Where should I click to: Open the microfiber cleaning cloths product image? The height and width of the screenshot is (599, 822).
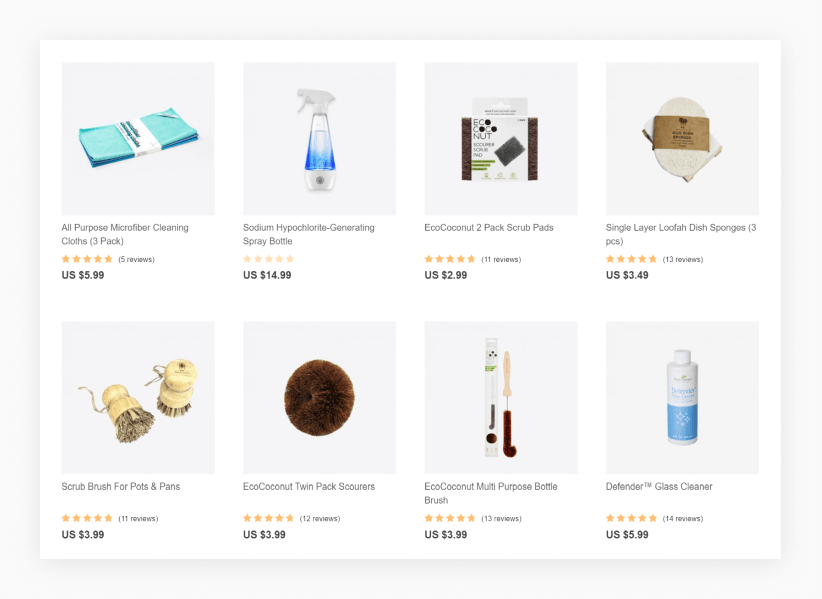coord(138,138)
